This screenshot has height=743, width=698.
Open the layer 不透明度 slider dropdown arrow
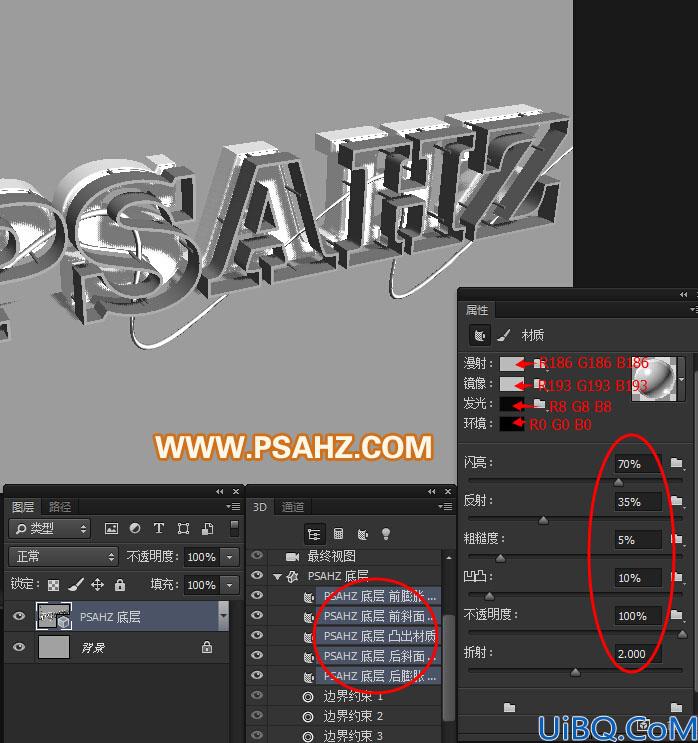(230, 557)
